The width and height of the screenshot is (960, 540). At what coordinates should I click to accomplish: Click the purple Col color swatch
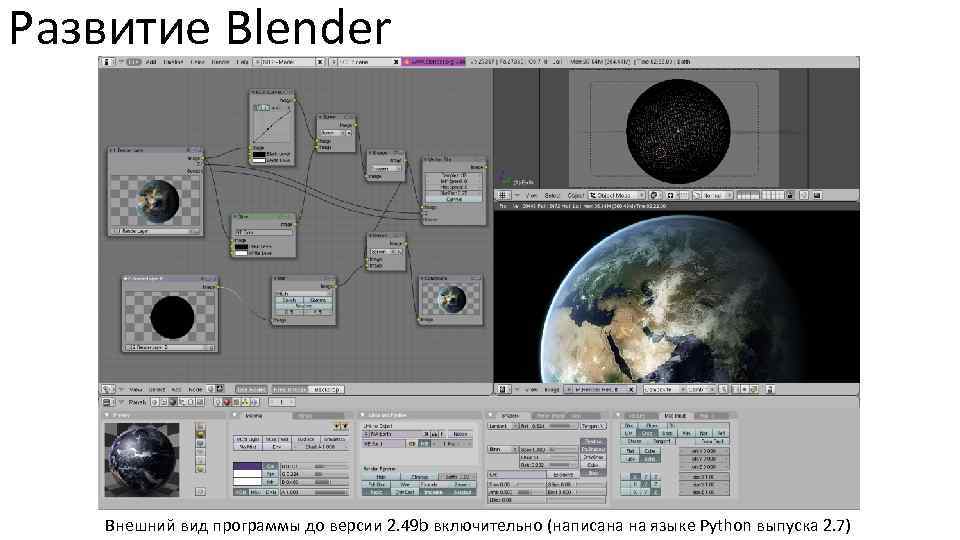point(247,466)
